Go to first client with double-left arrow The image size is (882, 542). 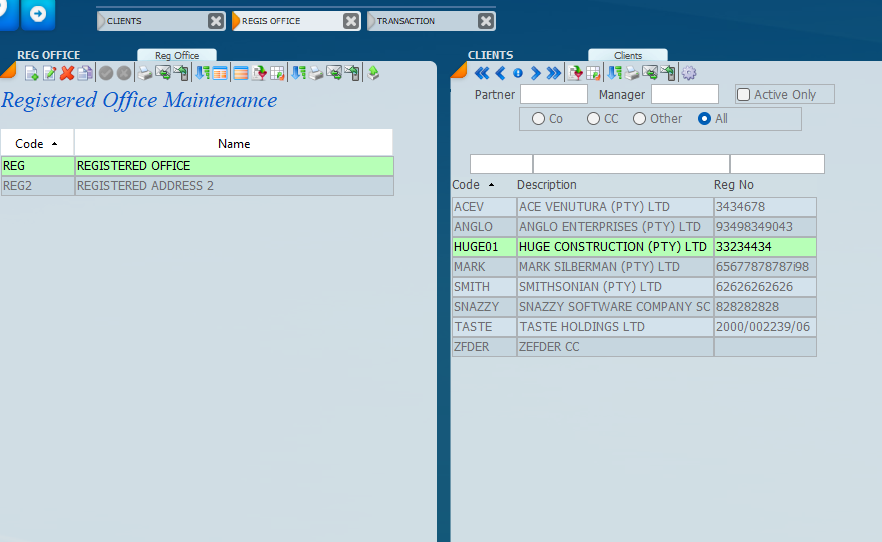click(x=481, y=73)
